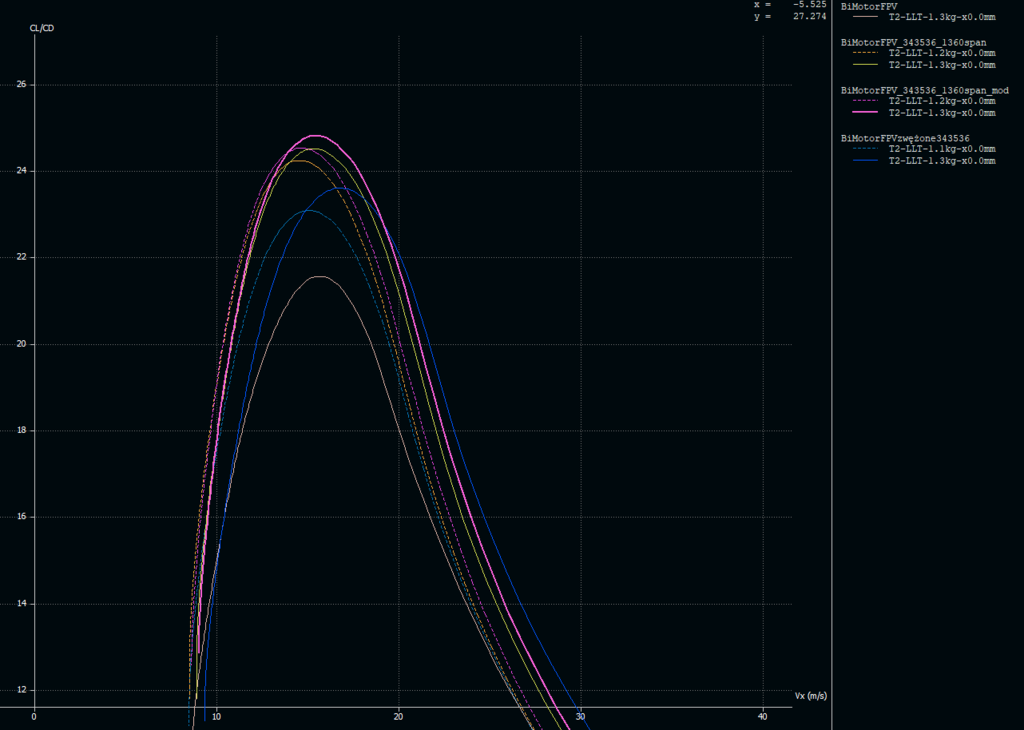The height and width of the screenshot is (730, 1024).
Task: Click the peak of the solid blue curve
Action: (x=340, y=187)
